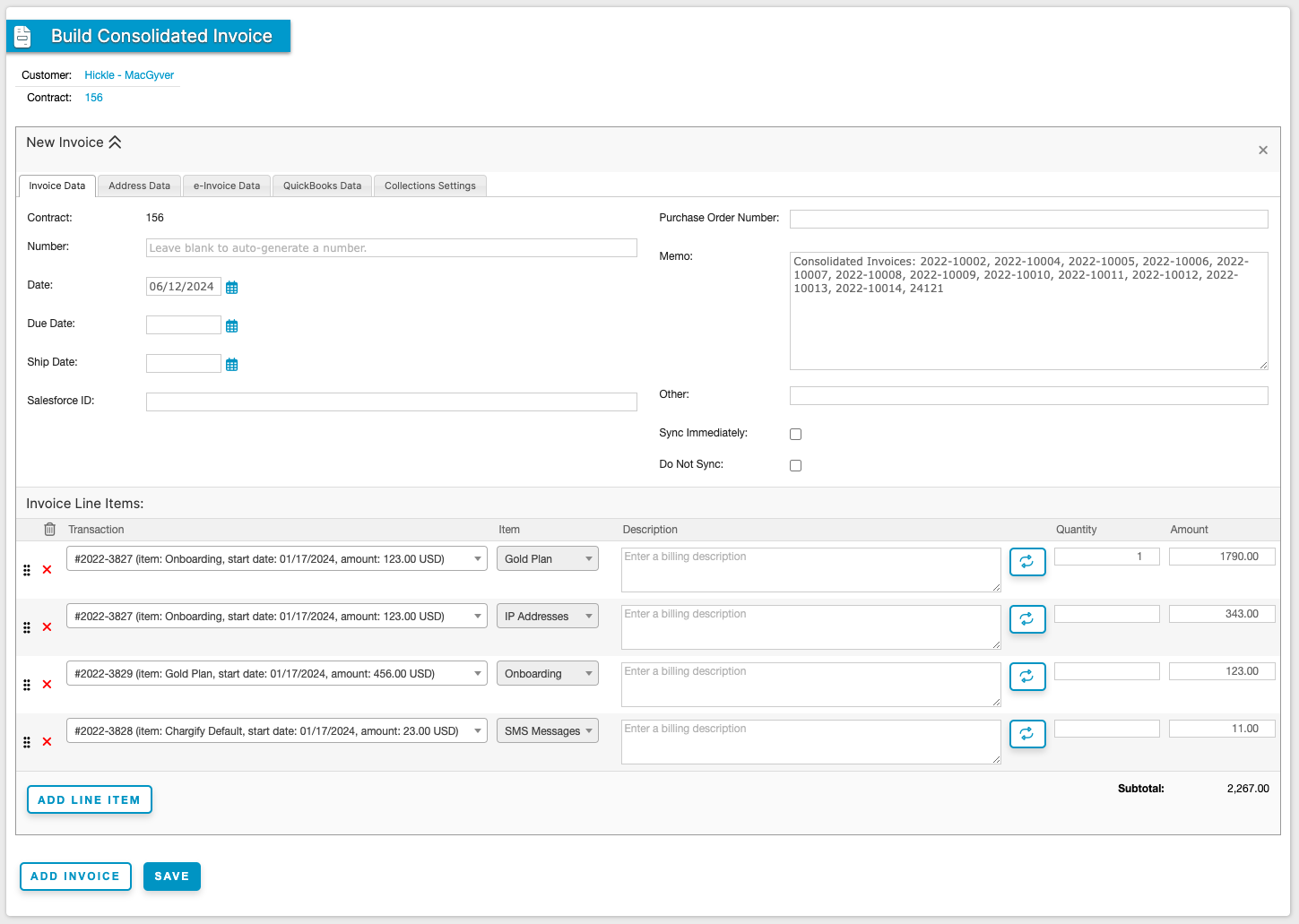The height and width of the screenshot is (924, 1299).
Task: Focus the Onboarding item row quantity field
Action: click(1107, 671)
